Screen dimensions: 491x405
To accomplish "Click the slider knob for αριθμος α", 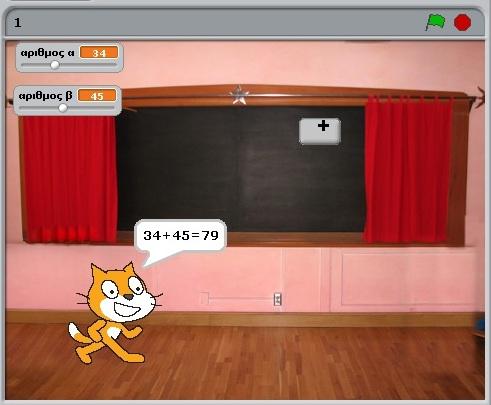I will click(x=55, y=65).
